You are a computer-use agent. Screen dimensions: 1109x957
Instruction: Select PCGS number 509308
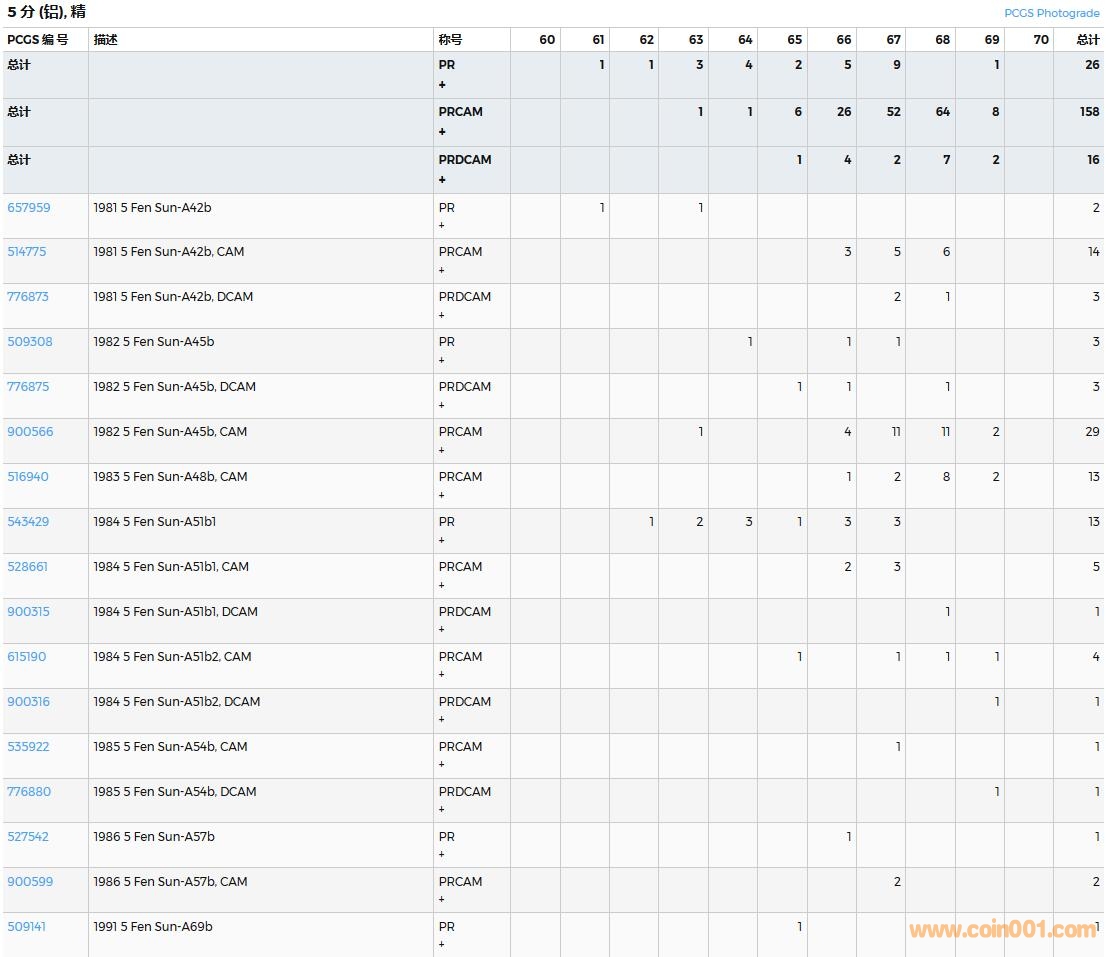click(x=29, y=342)
